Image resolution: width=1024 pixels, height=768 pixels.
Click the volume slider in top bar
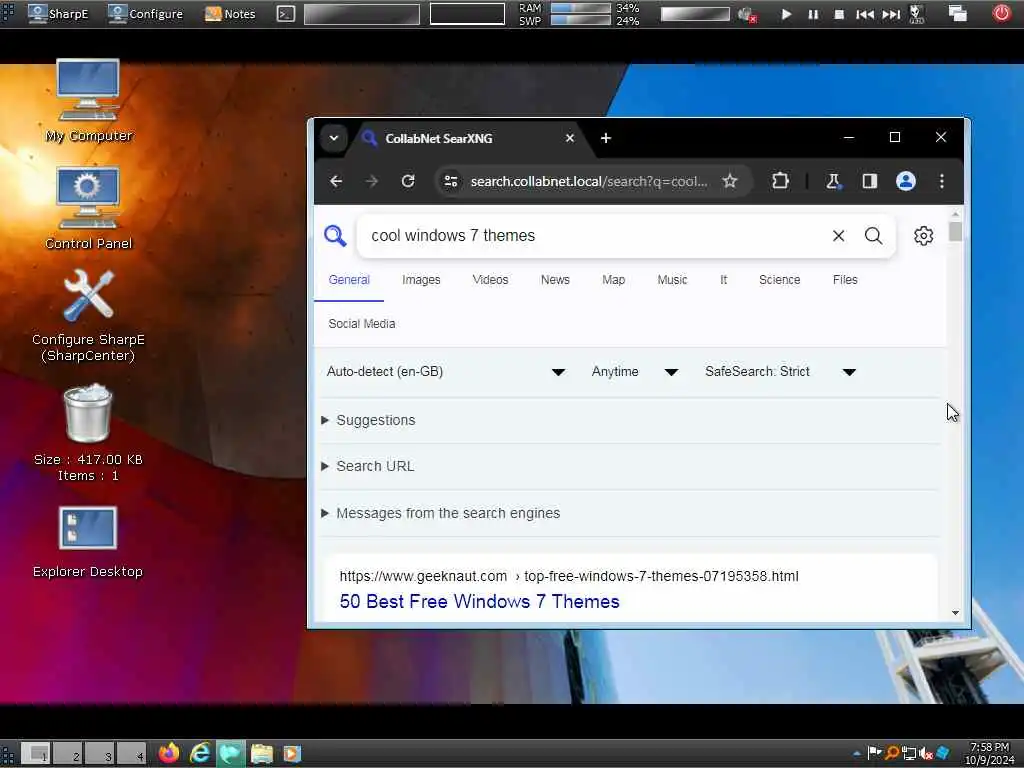point(695,14)
